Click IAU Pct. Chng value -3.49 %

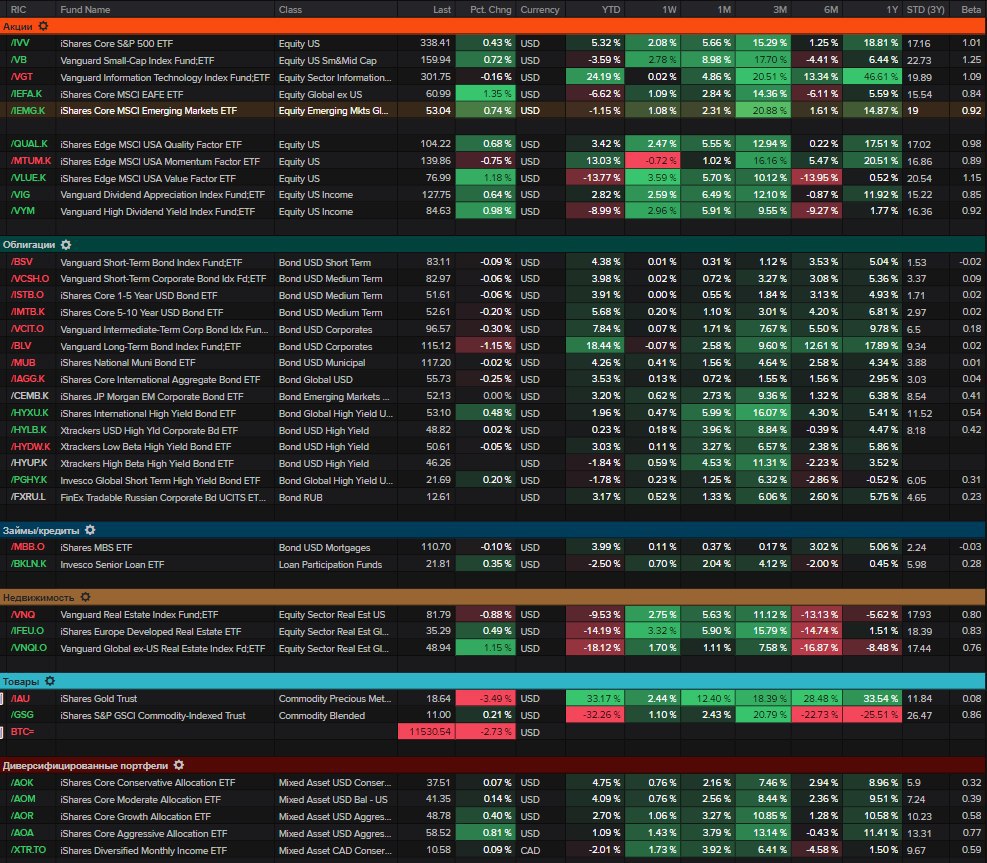485,698
